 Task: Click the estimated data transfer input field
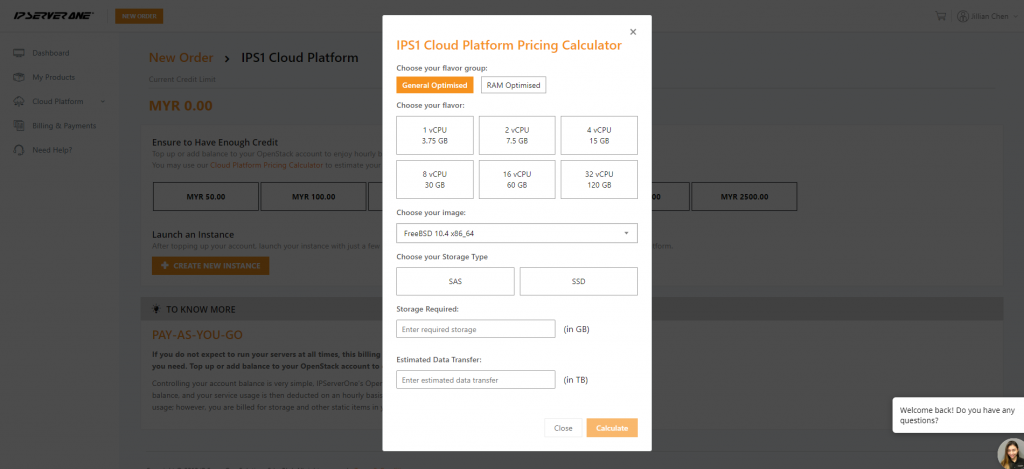pos(475,380)
